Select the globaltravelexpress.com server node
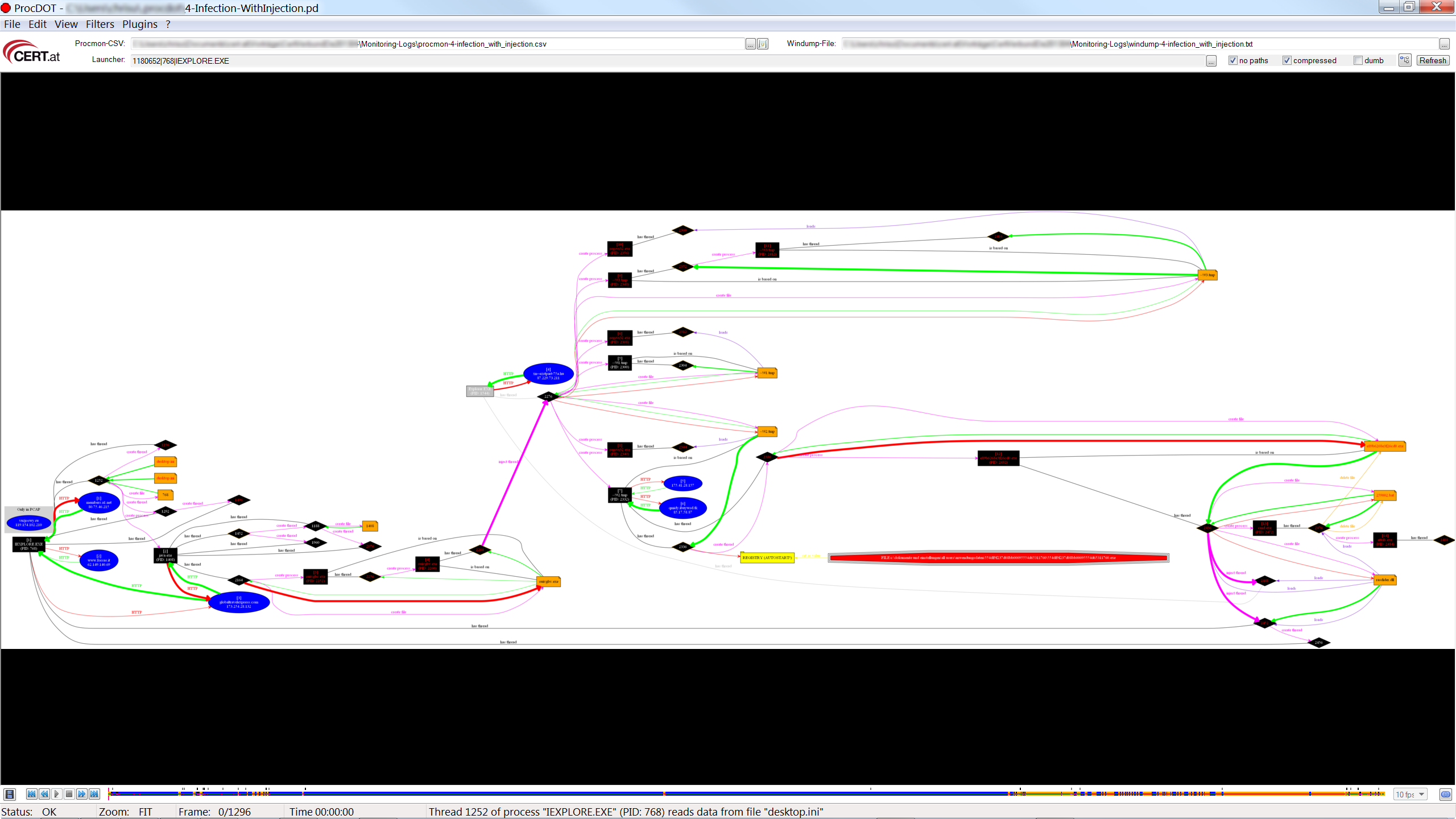The height and width of the screenshot is (819, 1456). point(239,602)
